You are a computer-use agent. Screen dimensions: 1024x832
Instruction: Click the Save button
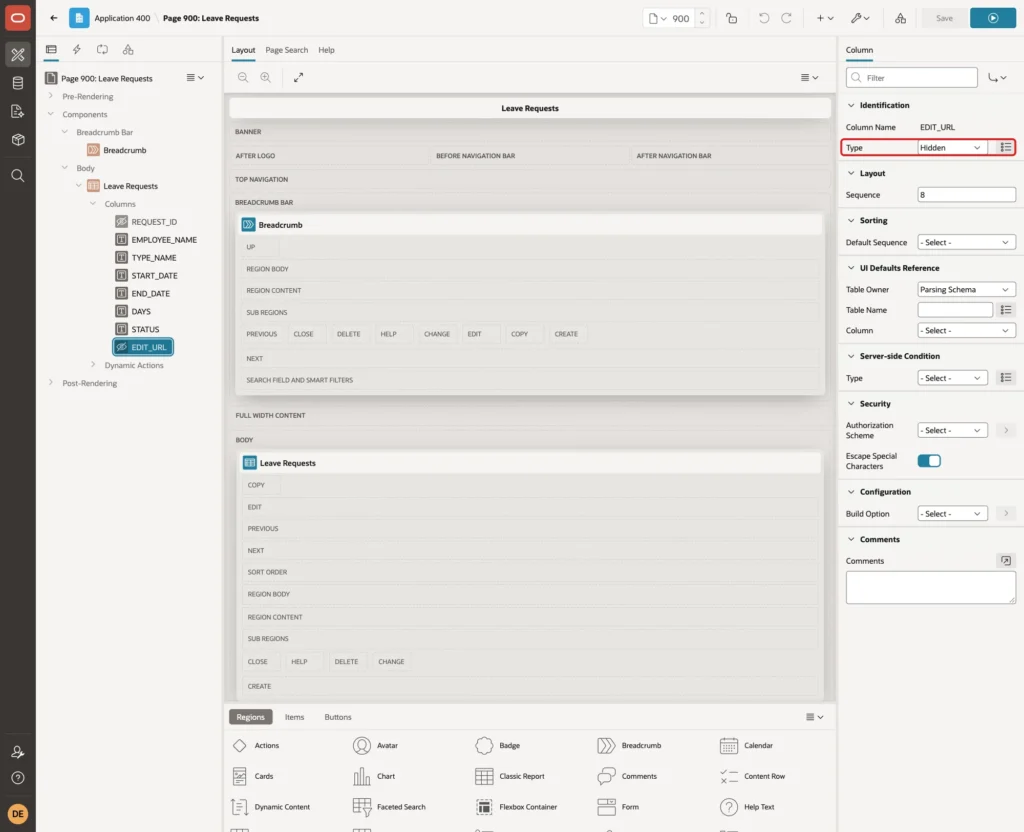pos(944,18)
